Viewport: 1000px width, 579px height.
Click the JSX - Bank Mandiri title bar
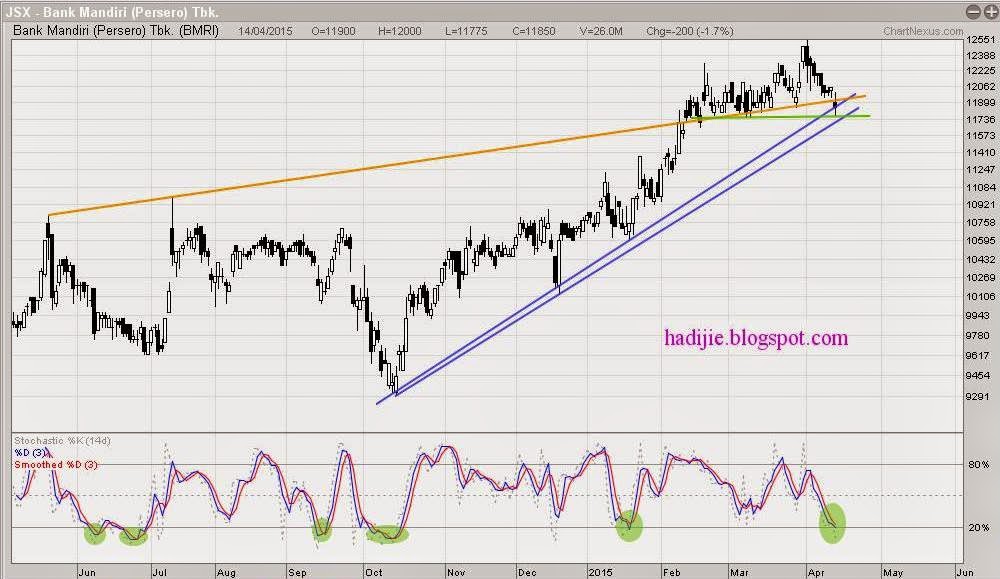(x=115, y=10)
